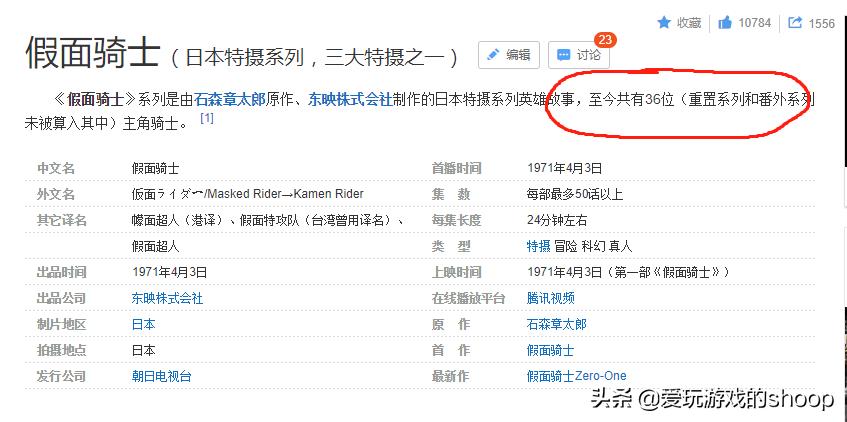Click the pencil icon in the 编辑 button
This screenshot has width=847, height=422.
[492, 55]
